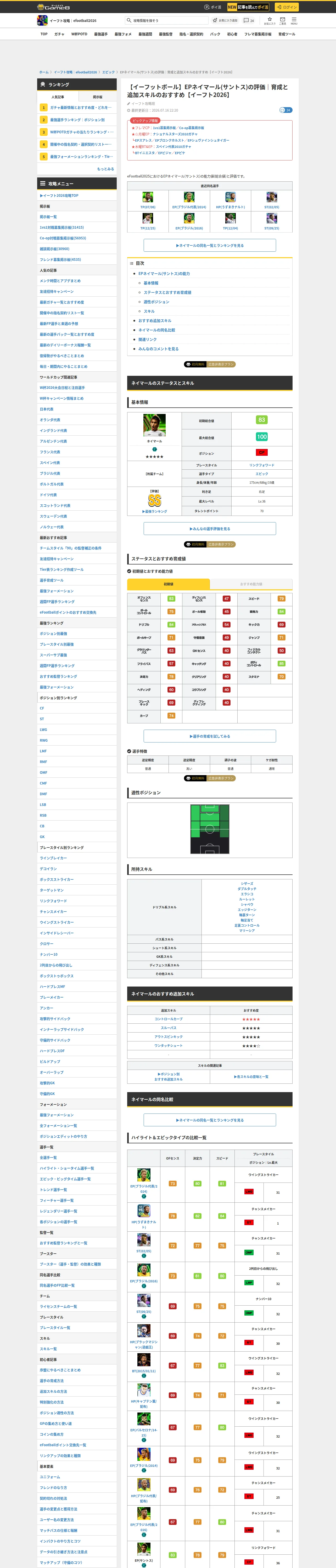Click ネイマールの同名一覧とランキングを見る button above 目次

(210, 245)
